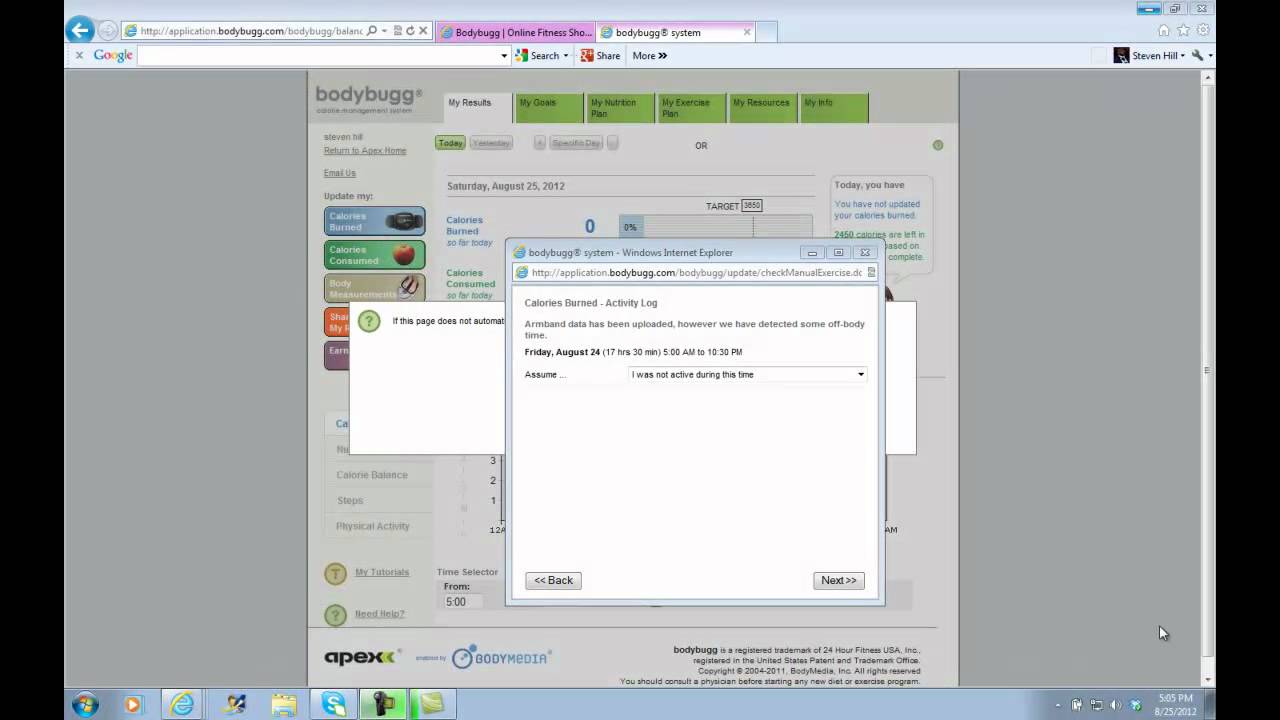Viewport: 1280px width, 720px height.
Task: Click Google toolbar Share button
Action: click(x=601, y=56)
